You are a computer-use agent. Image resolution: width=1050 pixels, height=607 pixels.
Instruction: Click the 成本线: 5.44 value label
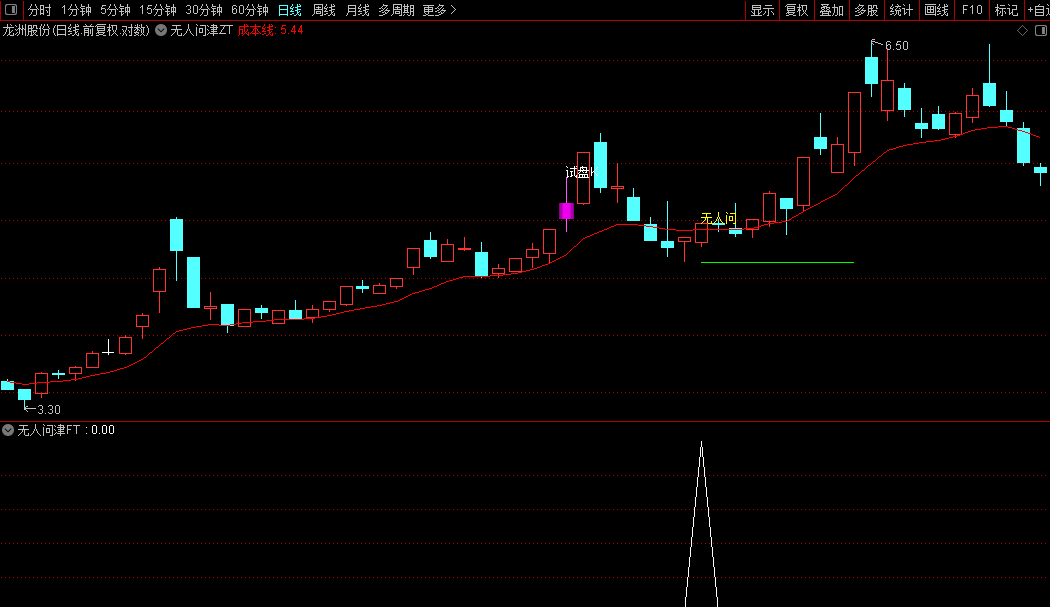click(271, 30)
